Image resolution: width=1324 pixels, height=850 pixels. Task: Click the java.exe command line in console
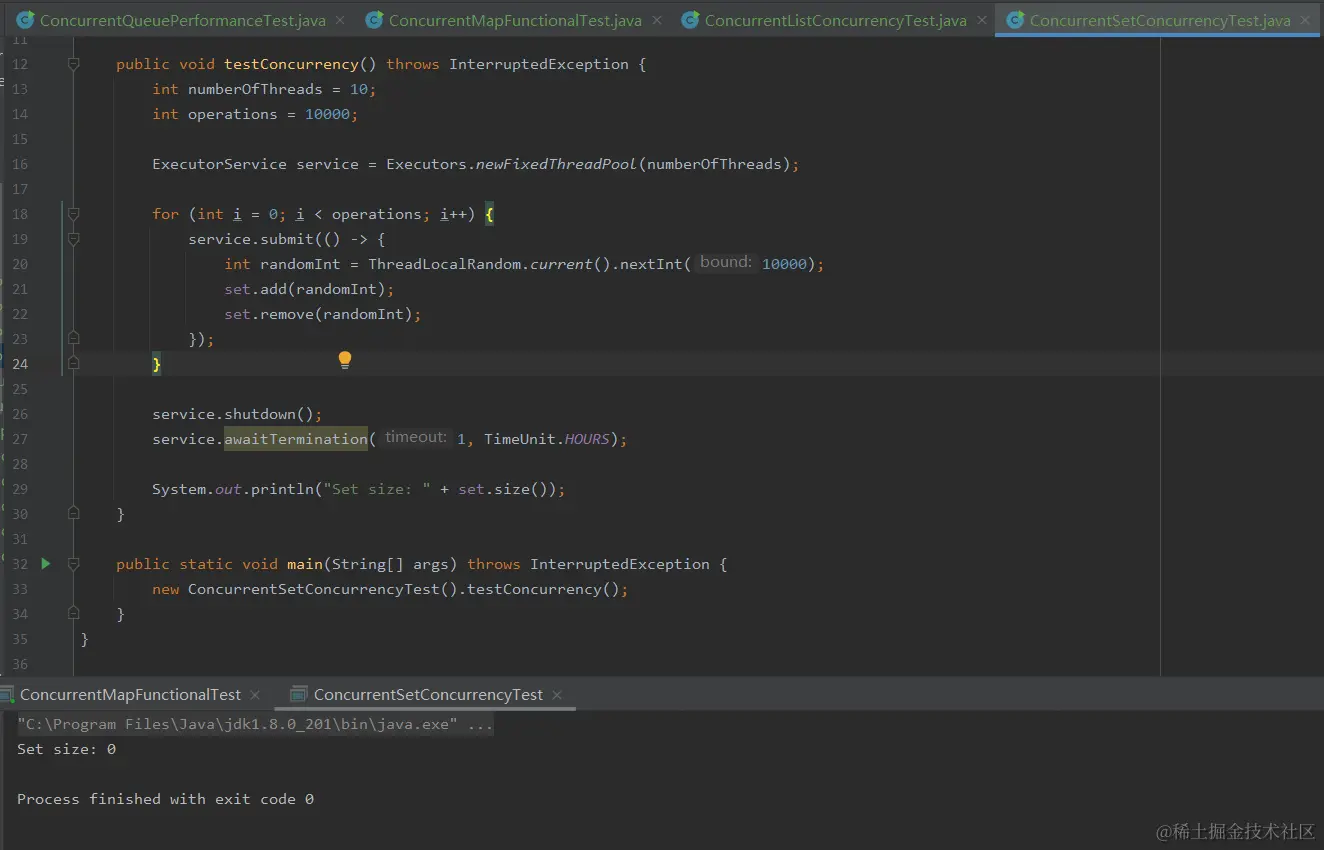tap(255, 724)
